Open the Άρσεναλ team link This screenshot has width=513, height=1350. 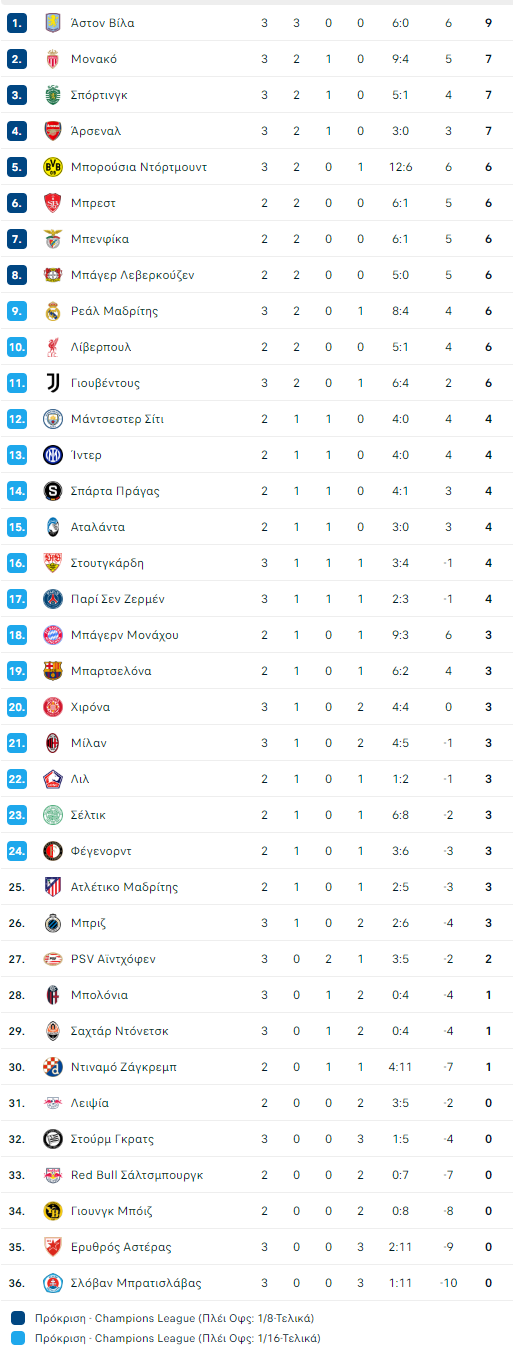click(x=96, y=131)
